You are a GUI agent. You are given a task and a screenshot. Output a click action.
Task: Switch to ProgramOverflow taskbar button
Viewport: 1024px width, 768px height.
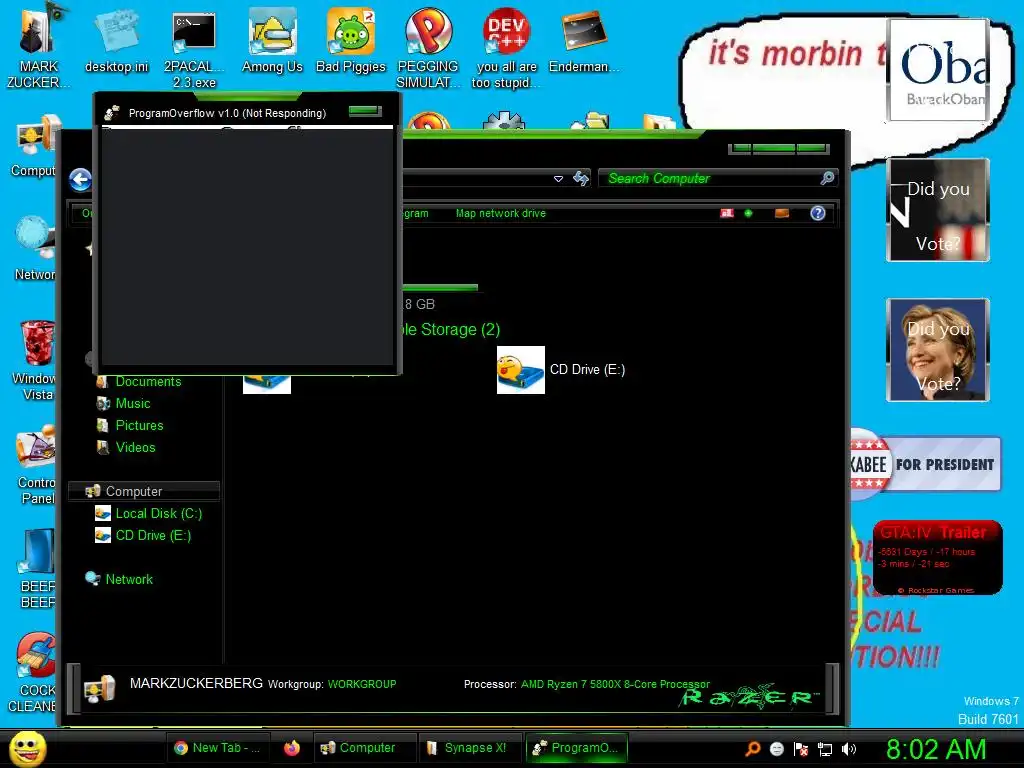point(577,748)
